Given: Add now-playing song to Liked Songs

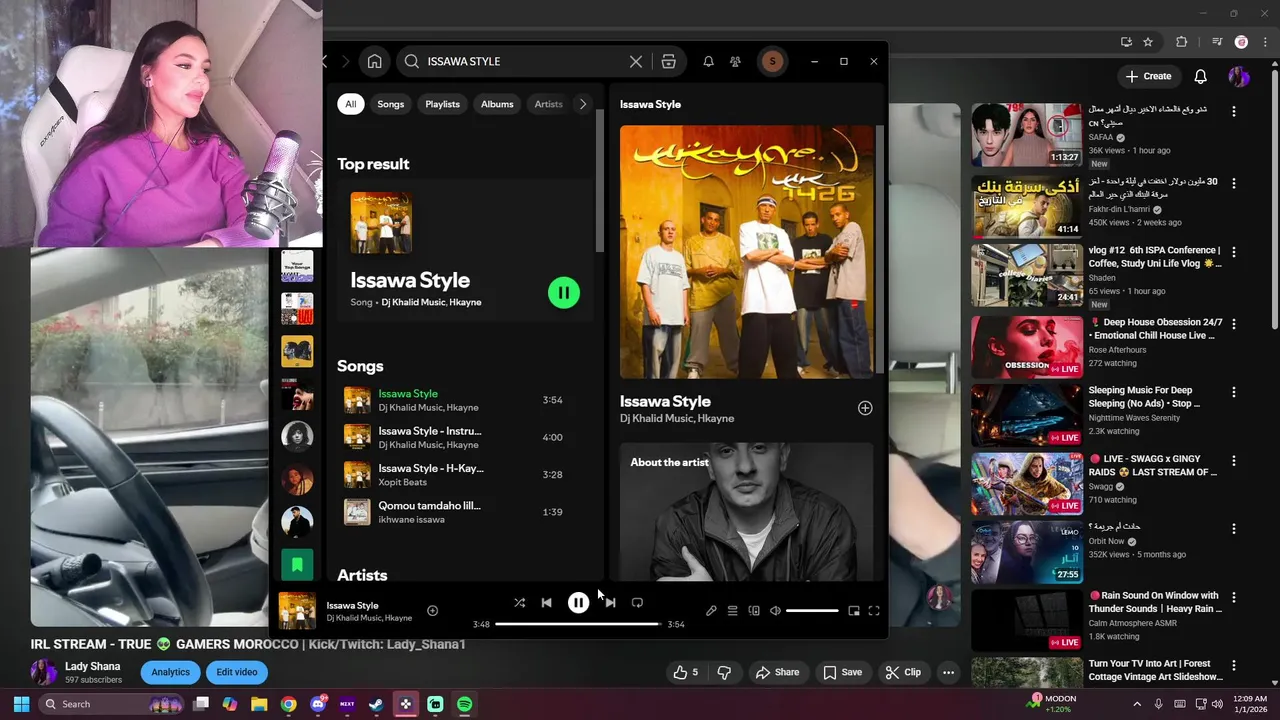Looking at the screenshot, I should [432, 611].
